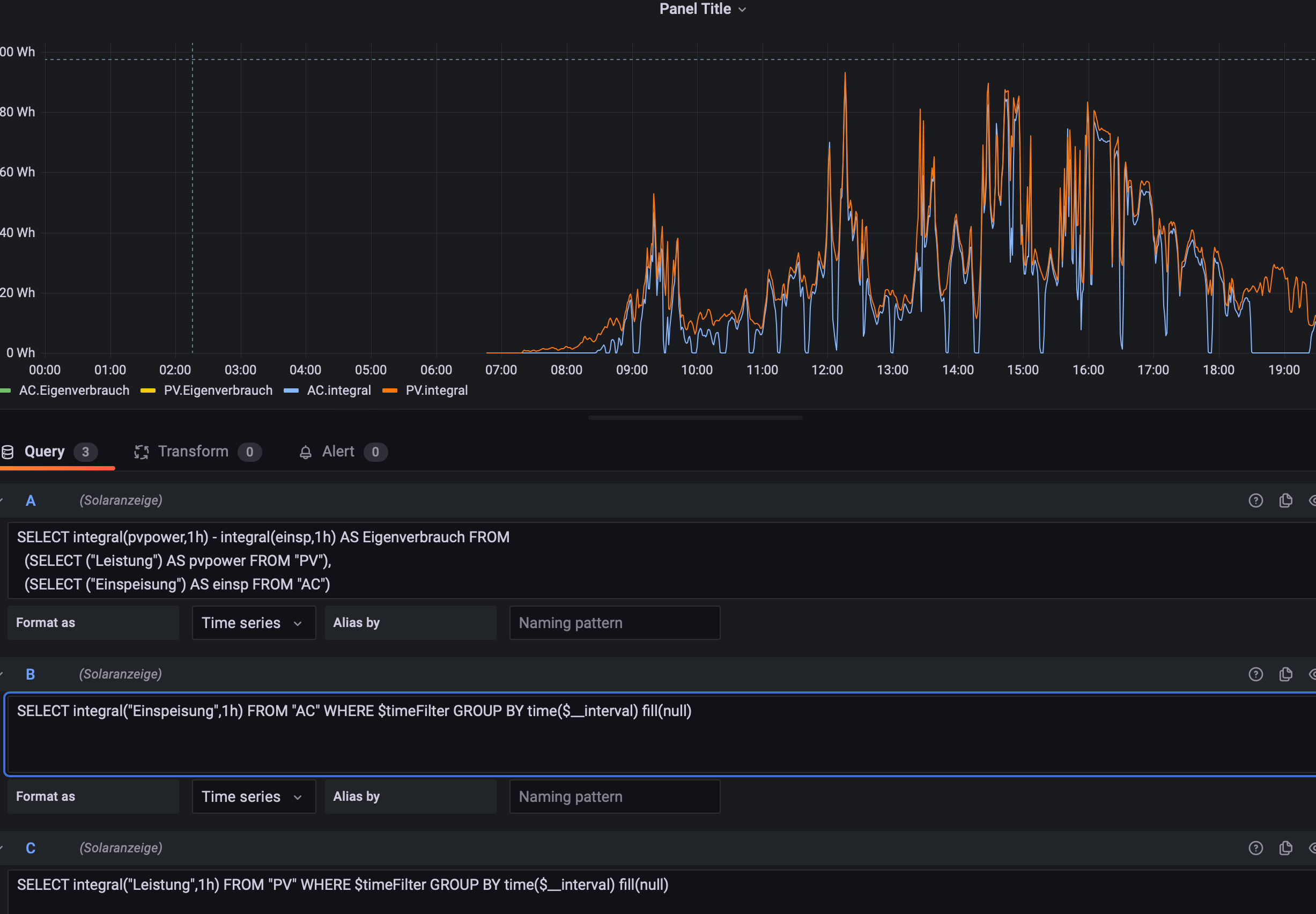Open help for query B
This screenshot has width=1316, height=914.
coord(1255,674)
